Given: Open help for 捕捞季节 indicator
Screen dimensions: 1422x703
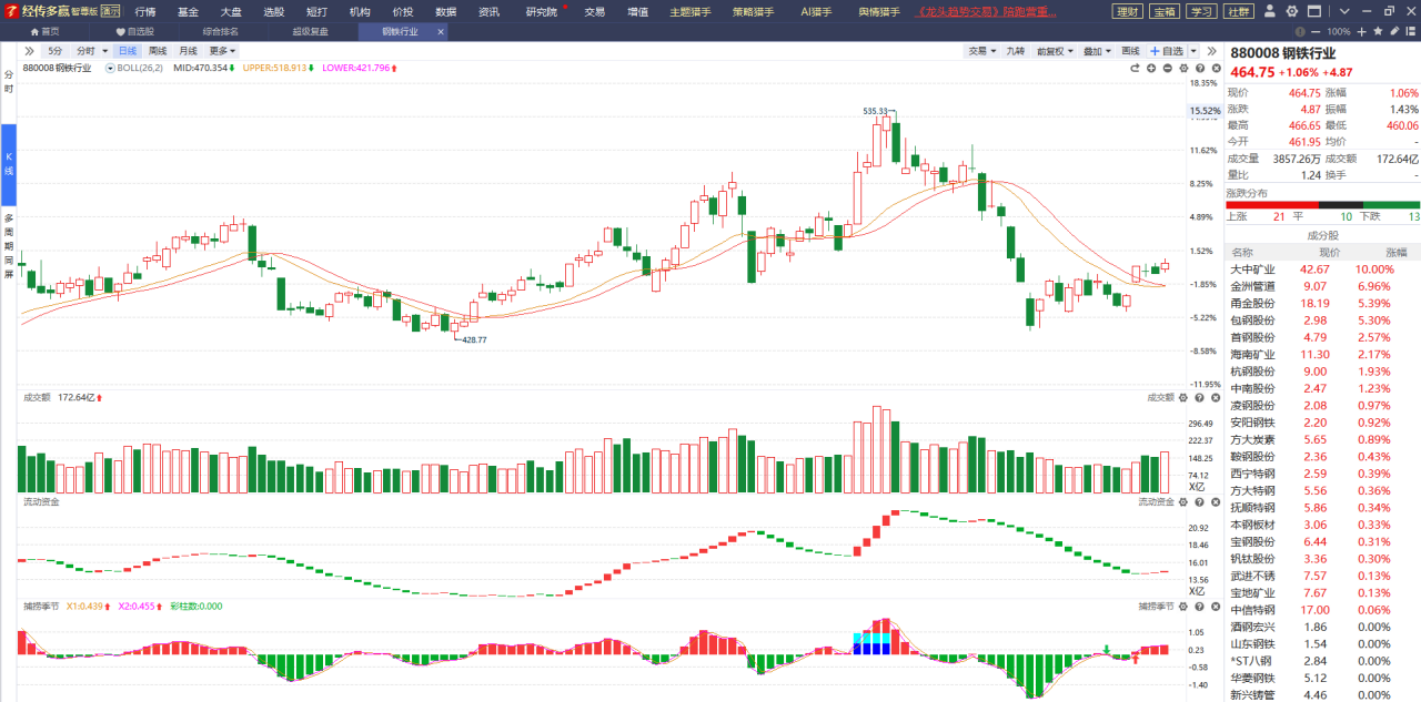Looking at the screenshot, I should point(1198,607).
